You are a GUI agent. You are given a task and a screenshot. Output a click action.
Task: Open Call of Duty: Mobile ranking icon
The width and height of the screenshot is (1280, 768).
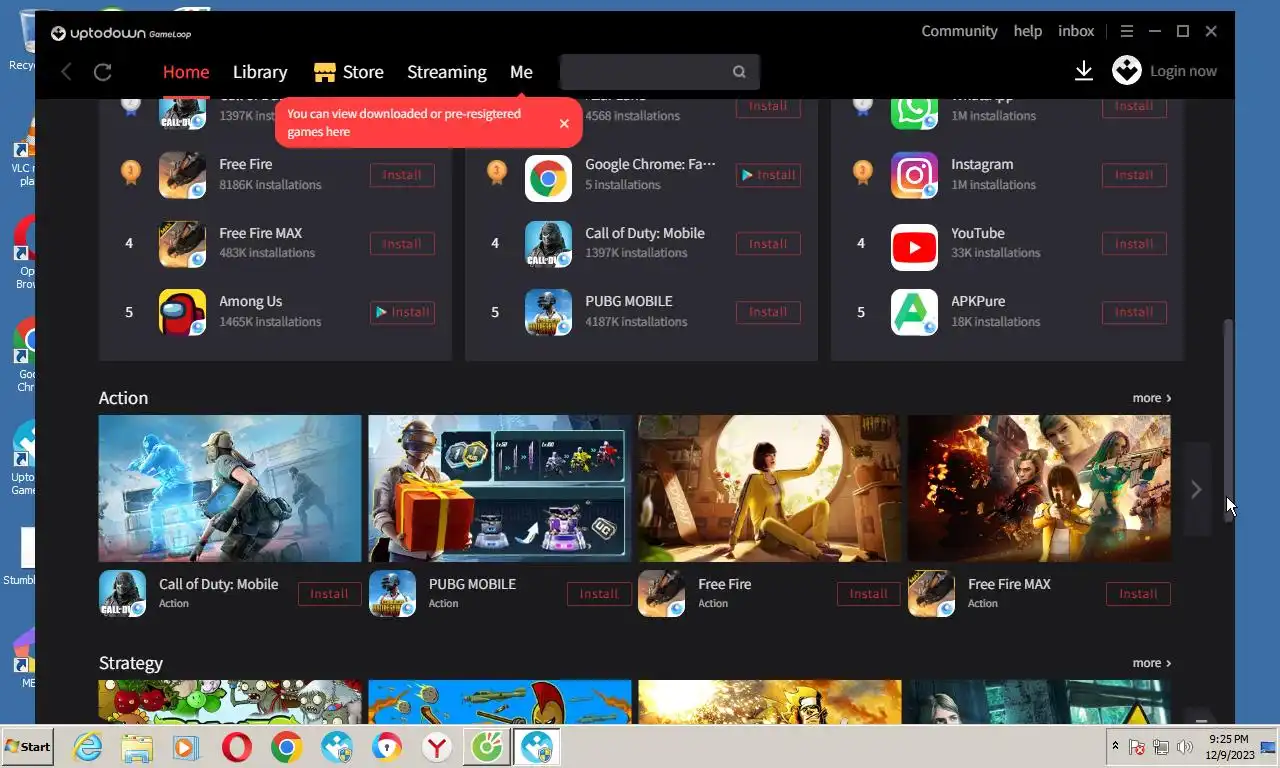pyautogui.click(x=548, y=244)
